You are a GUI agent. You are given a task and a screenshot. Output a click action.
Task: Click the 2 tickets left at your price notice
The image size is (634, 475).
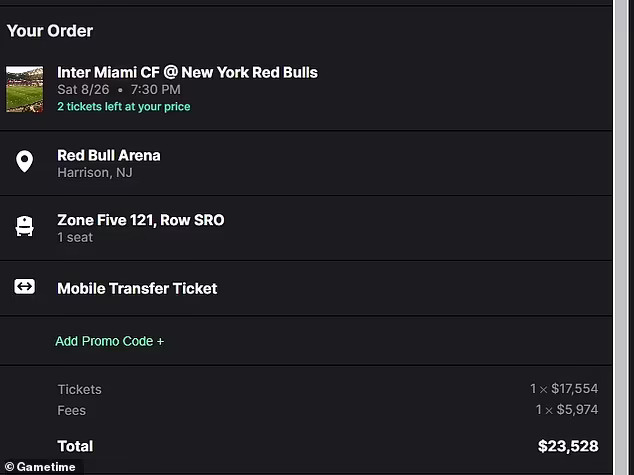tap(124, 106)
